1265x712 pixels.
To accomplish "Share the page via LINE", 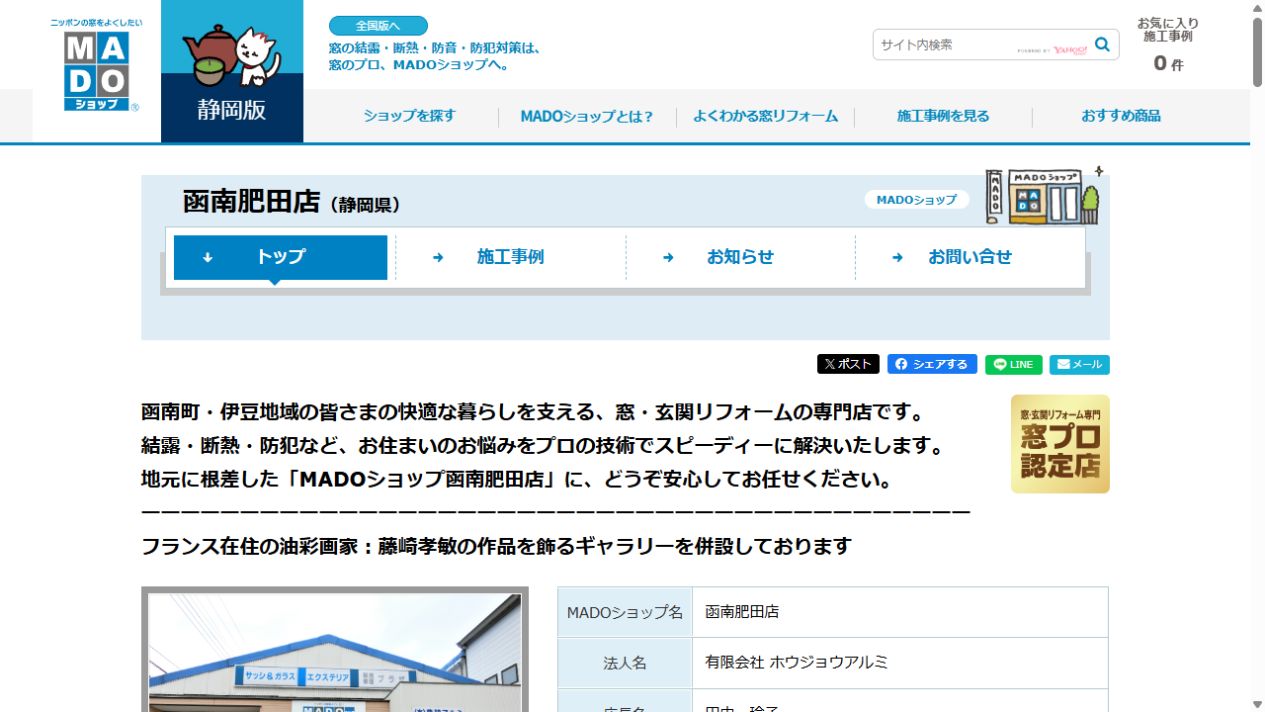I will tap(1014, 364).
